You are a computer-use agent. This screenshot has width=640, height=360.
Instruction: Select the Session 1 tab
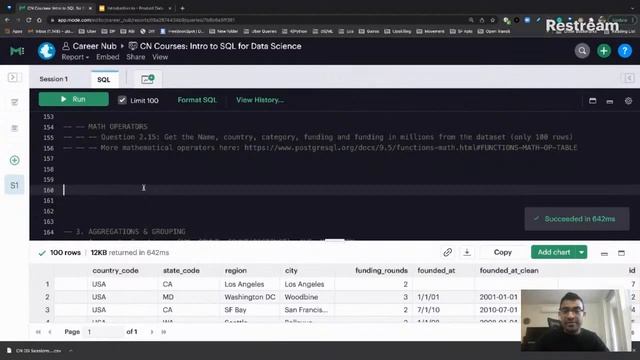point(54,79)
